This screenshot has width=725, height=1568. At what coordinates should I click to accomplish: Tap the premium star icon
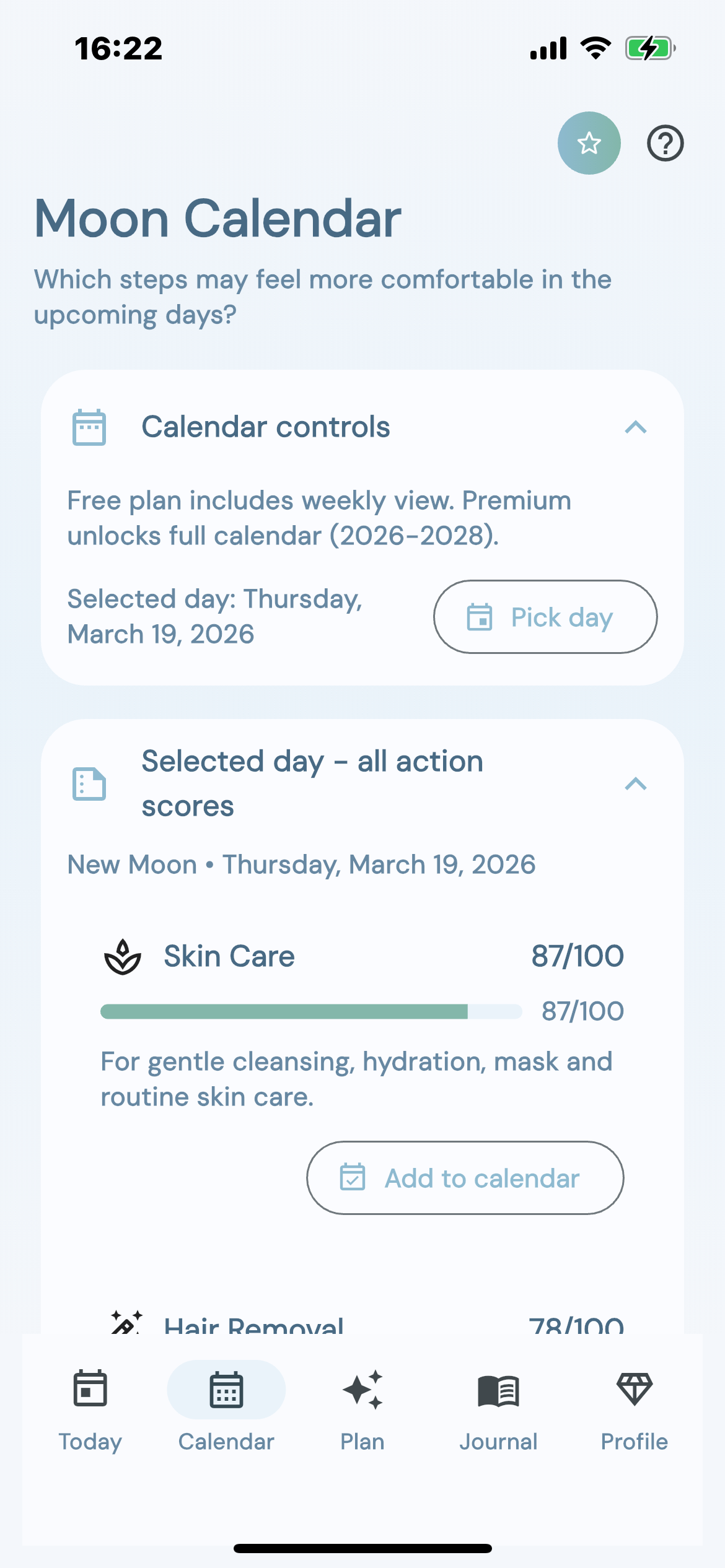(x=589, y=143)
